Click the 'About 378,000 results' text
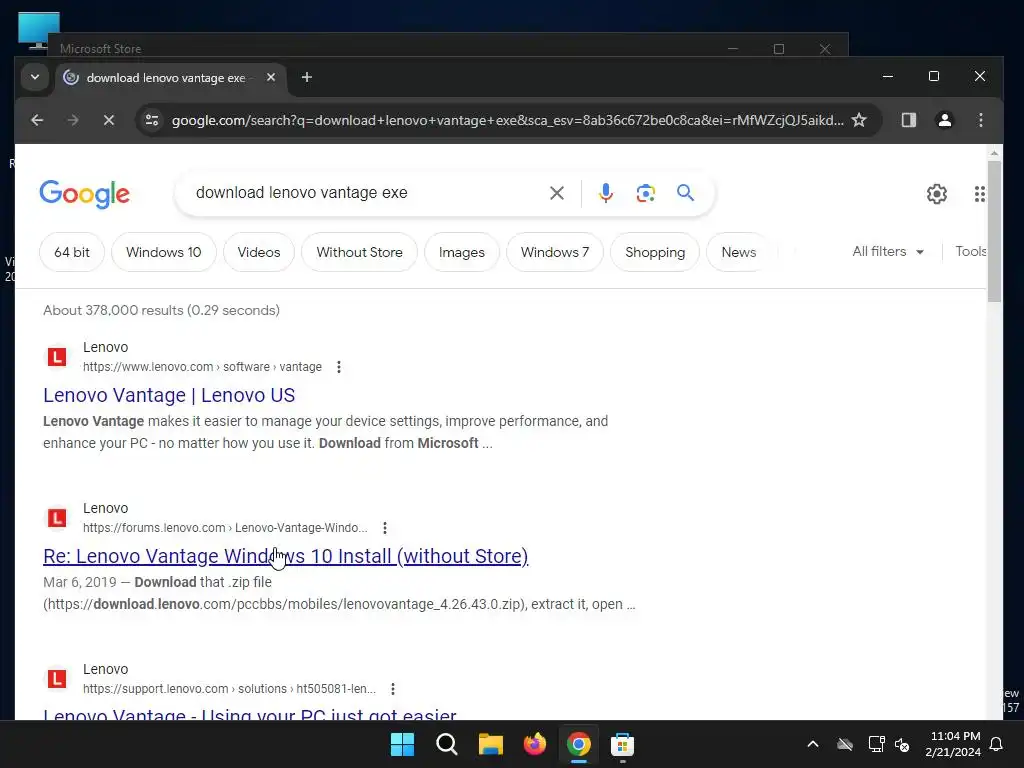 coord(161,310)
